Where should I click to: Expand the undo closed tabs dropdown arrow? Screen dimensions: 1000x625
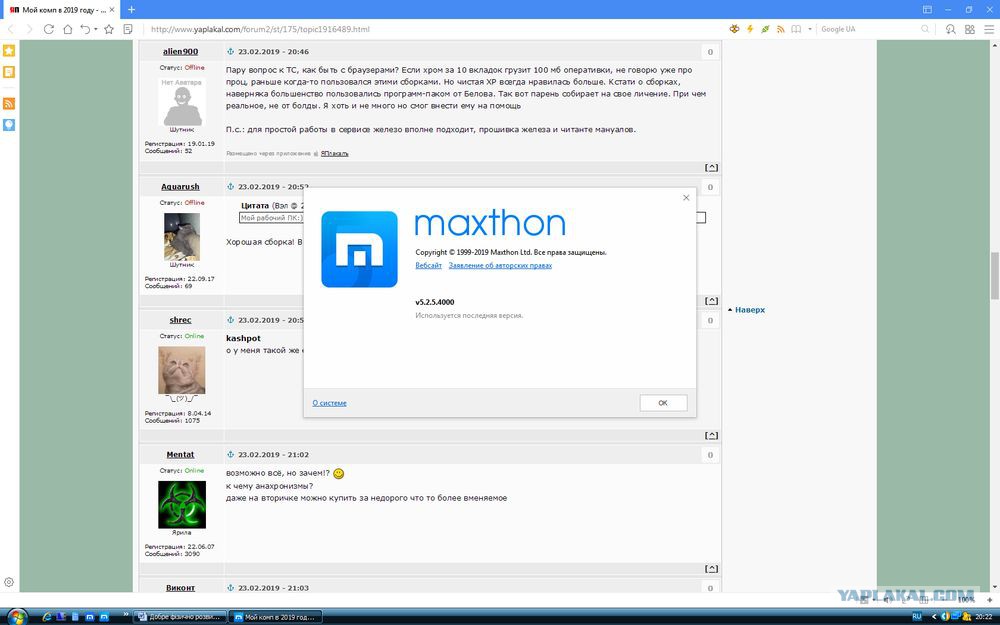click(x=96, y=29)
